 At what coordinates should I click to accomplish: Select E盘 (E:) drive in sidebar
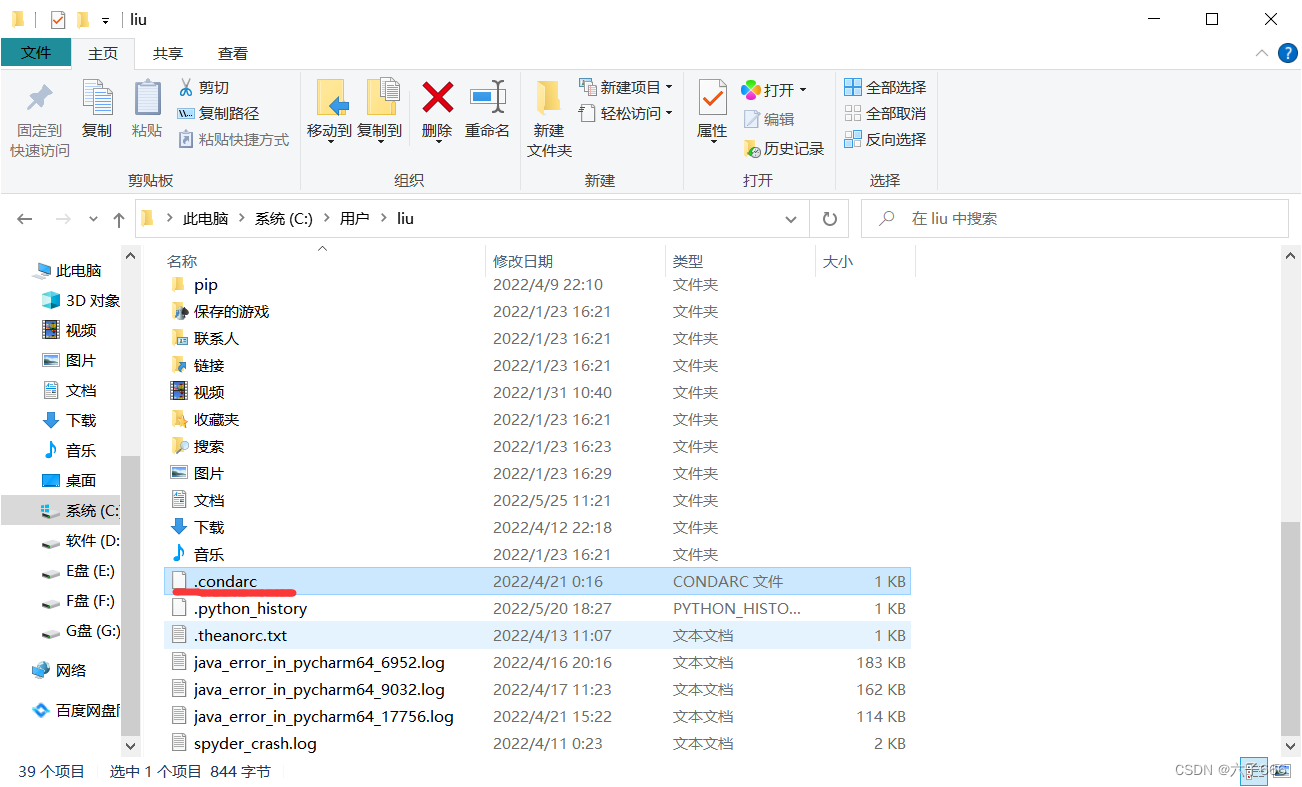click(78, 571)
